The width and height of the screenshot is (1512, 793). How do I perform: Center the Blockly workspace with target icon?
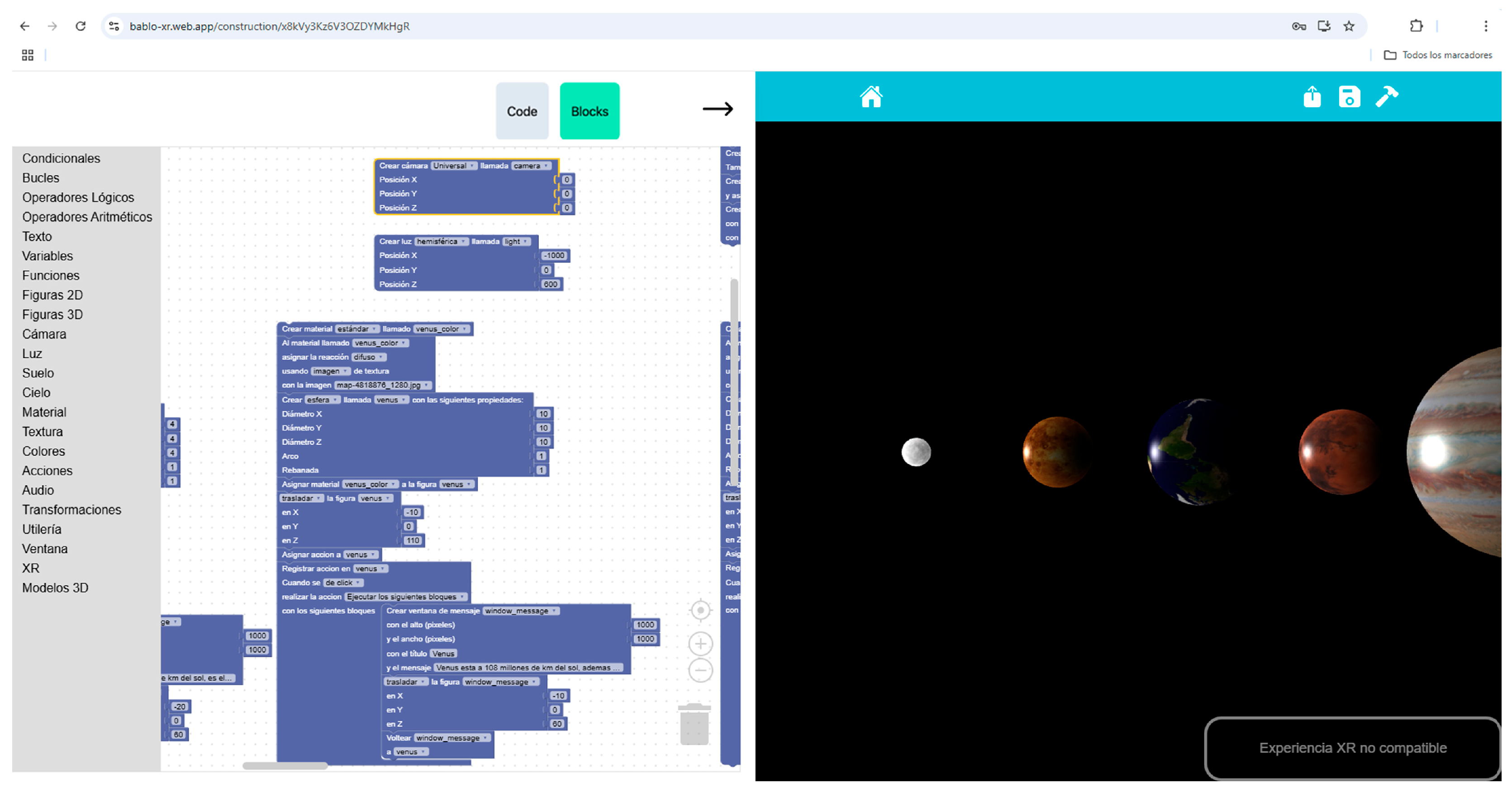tap(700, 611)
